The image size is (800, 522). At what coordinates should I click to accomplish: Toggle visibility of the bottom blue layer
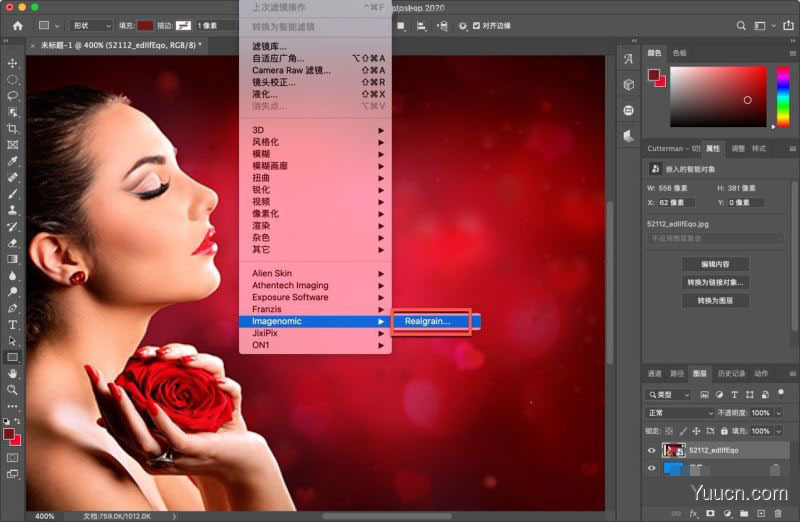[652, 468]
